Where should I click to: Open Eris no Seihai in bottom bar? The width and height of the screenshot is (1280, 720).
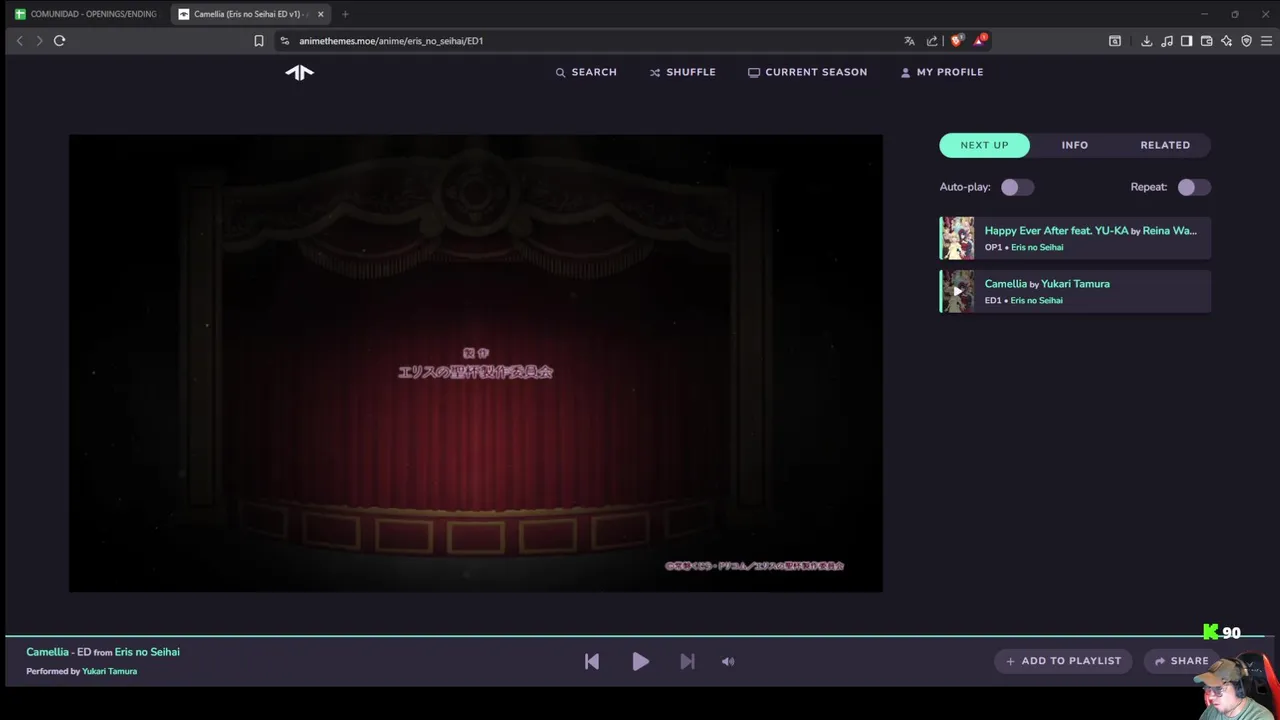pyautogui.click(x=147, y=652)
